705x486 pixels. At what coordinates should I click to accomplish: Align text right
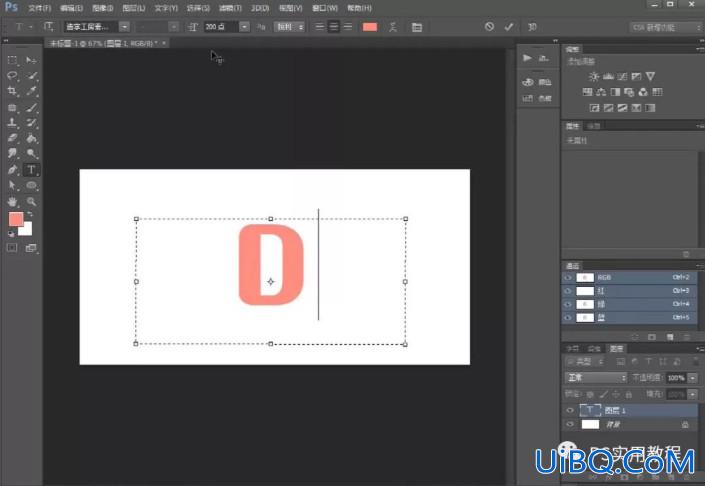click(348, 27)
